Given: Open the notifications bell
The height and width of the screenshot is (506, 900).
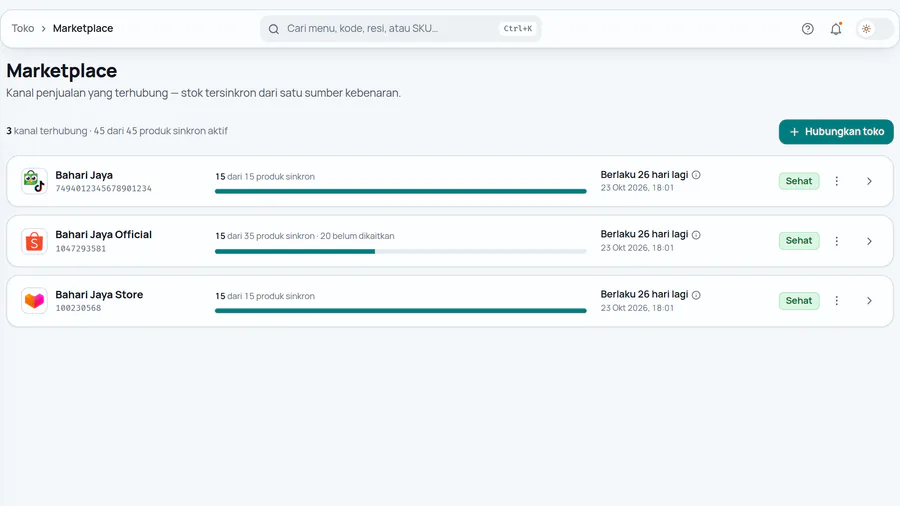Looking at the screenshot, I should tap(836, 29).
